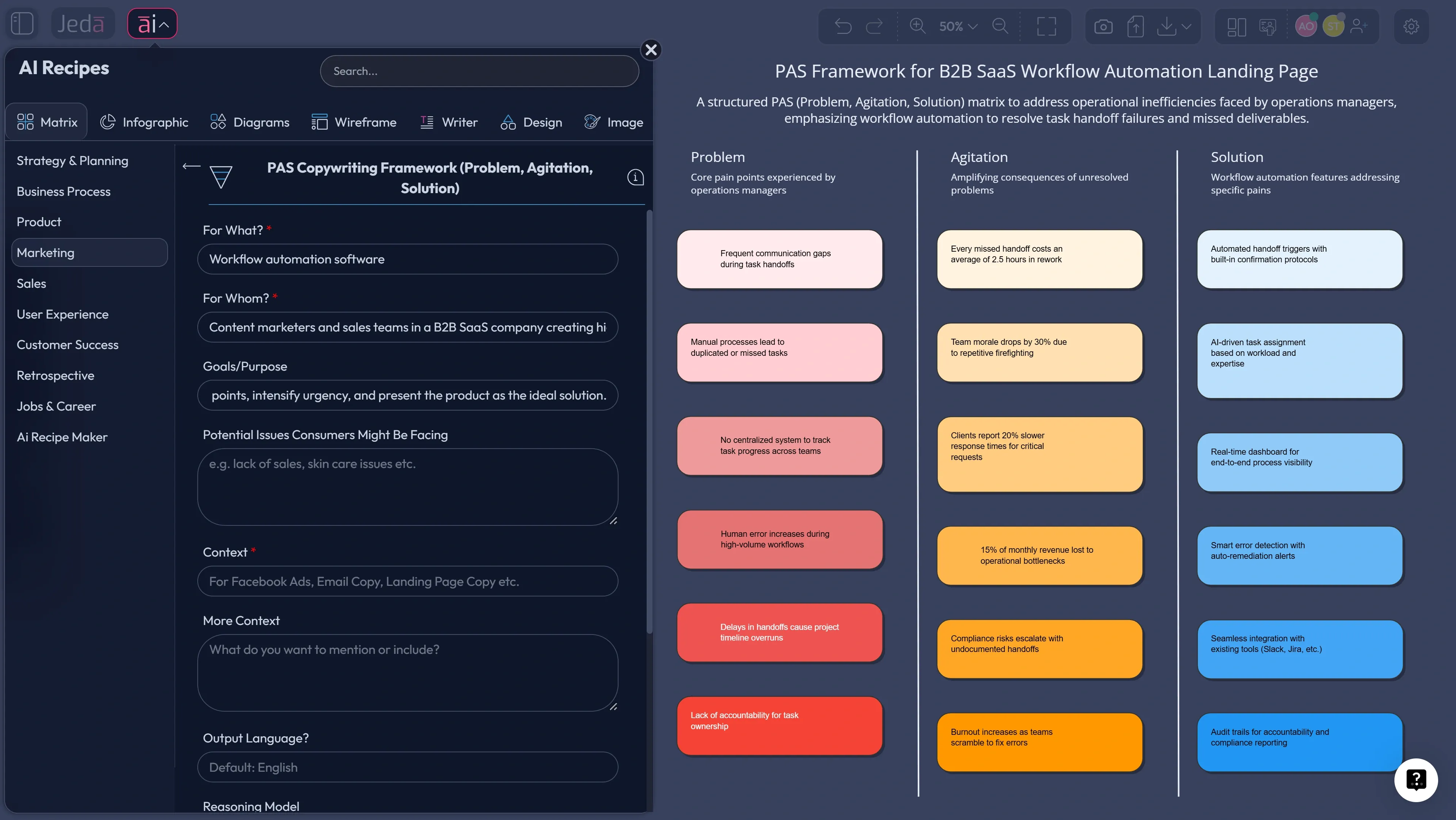Open the split layout panel icon
1456x820 pixels.
[1236, 26]
